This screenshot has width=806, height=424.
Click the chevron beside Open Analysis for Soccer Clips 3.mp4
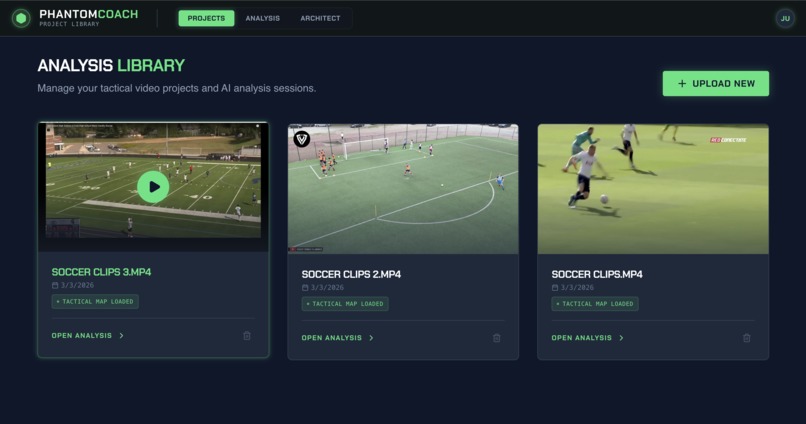pos(121,336)
